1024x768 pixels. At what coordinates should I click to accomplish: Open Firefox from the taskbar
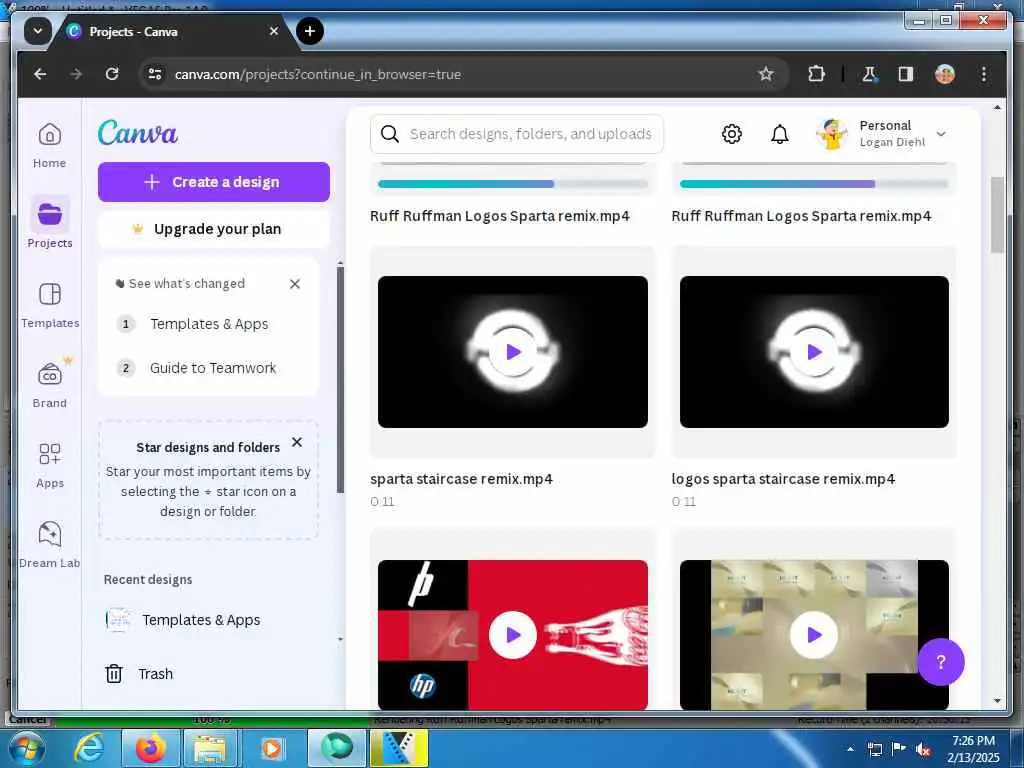(150, 748)
